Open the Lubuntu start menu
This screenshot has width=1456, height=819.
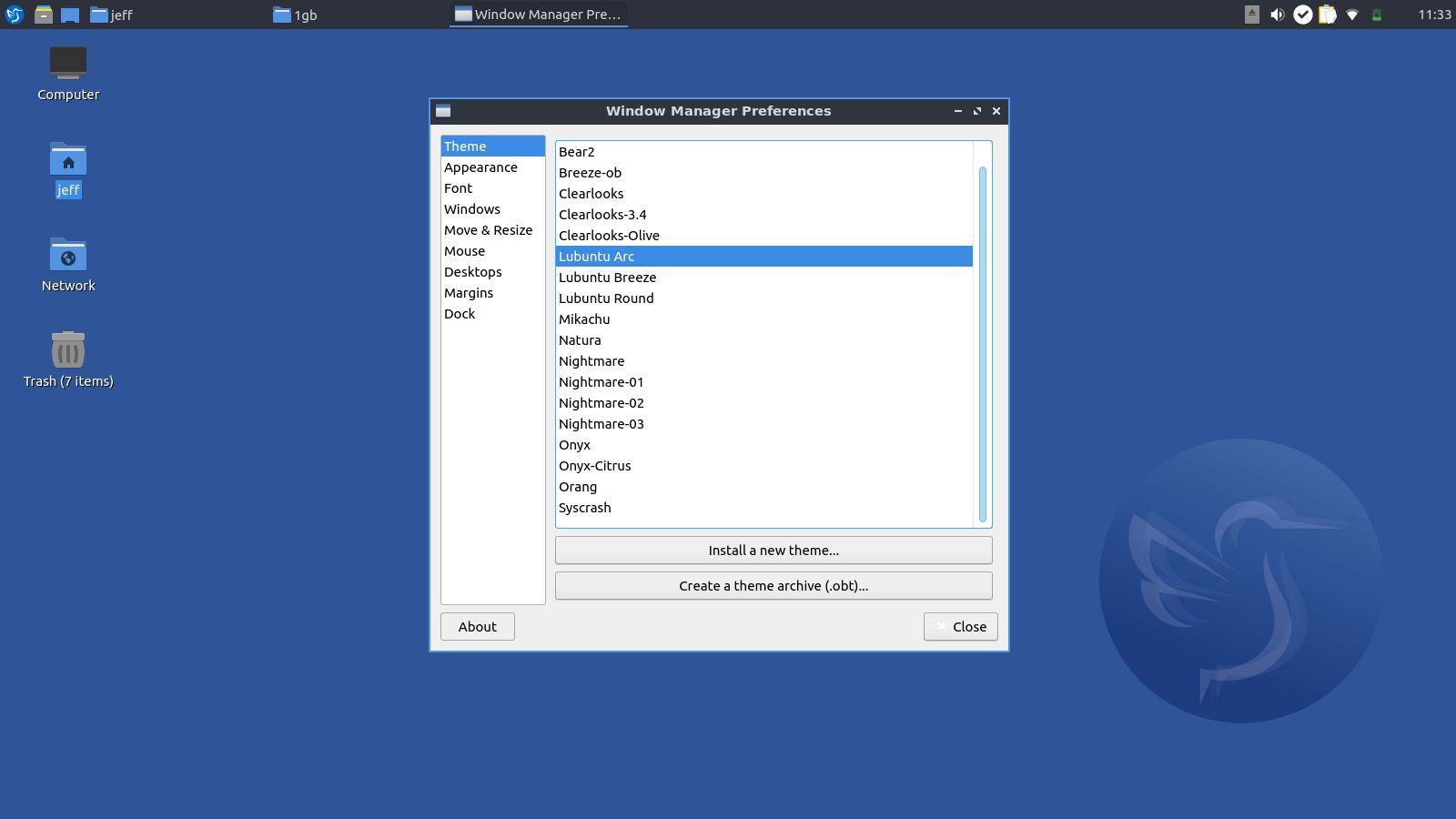[15, 15]
